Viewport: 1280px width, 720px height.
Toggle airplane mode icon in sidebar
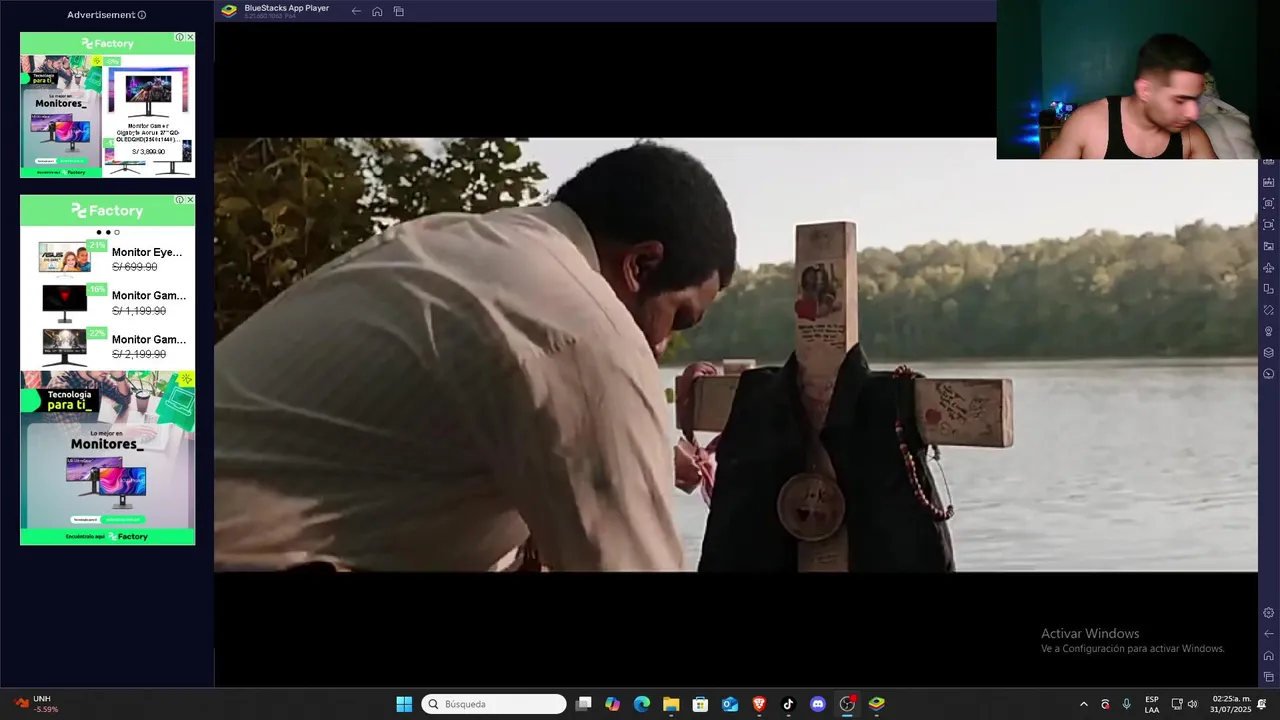point(1268,267)
